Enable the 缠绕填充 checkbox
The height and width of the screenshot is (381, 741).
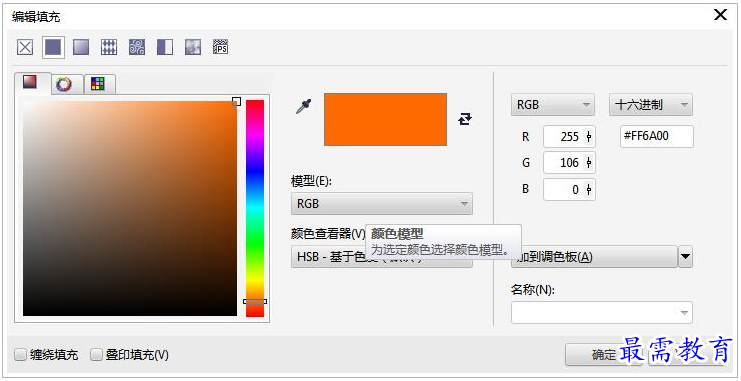[x=20, y=355]
